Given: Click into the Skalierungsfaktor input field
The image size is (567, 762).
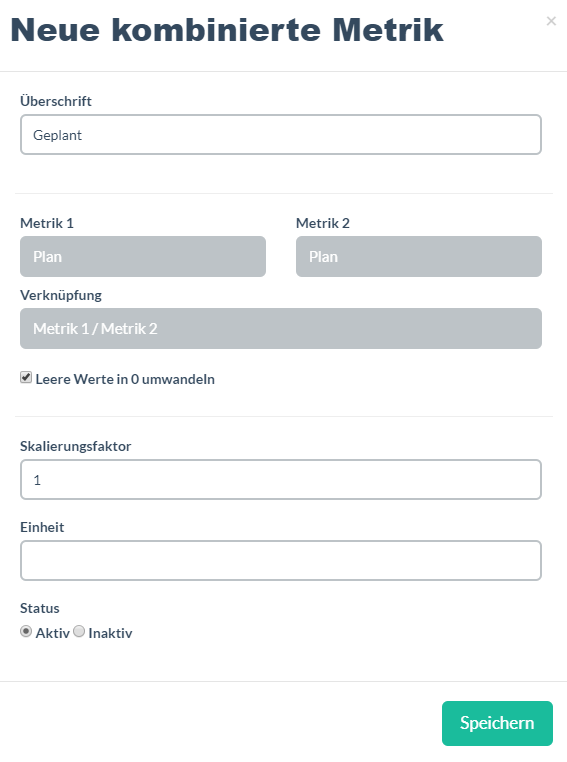Looking at the screenshot, I should tap(281, 480).
